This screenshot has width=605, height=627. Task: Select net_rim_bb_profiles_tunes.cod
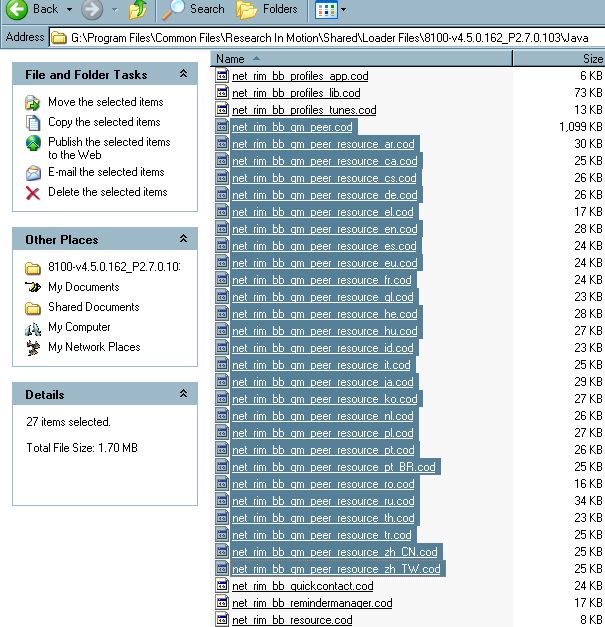pos(304,110)
